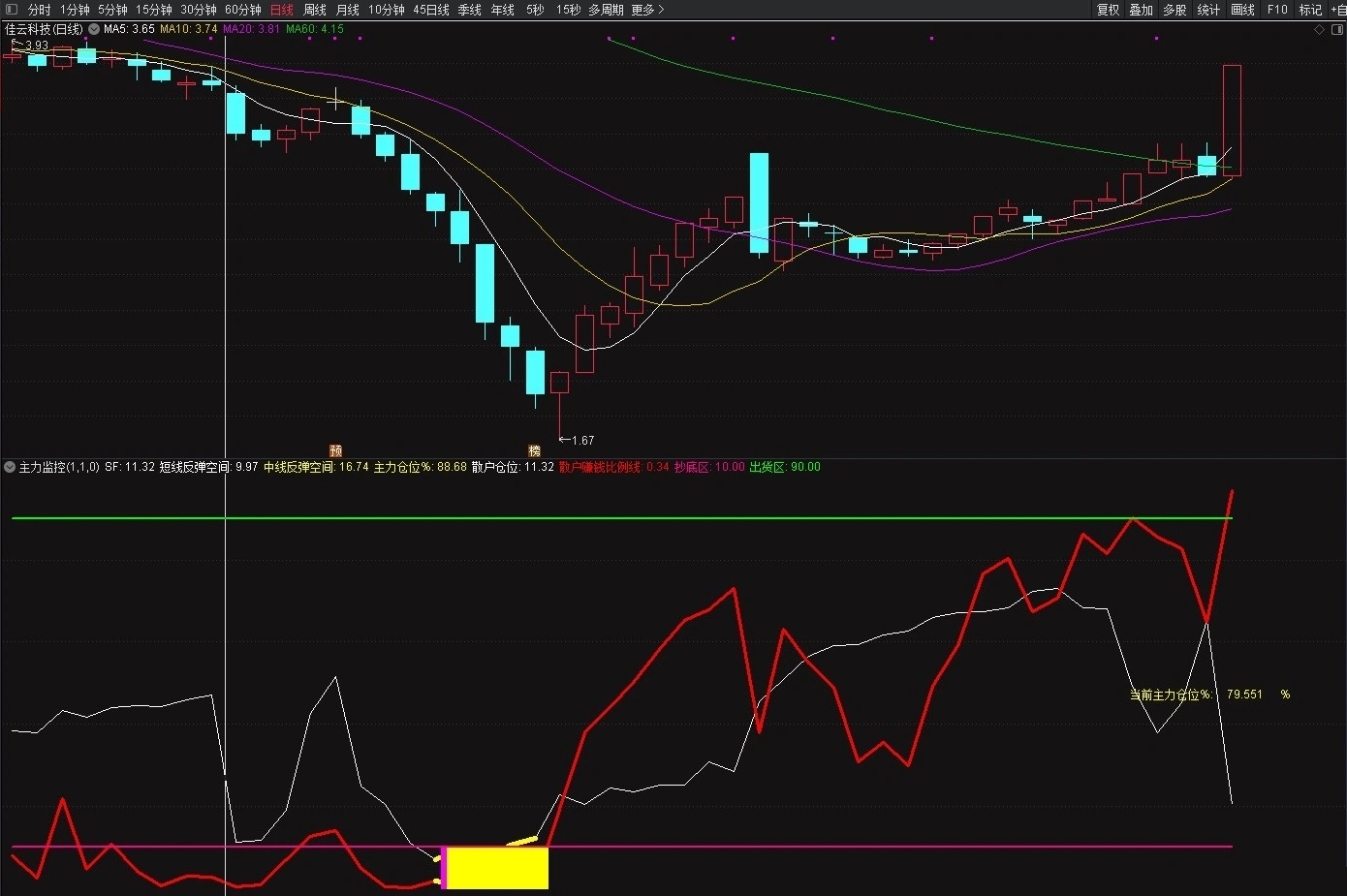Click the +自 add to watchlist button
The width and height of the screenshot is (1347, 896).
1338,10
